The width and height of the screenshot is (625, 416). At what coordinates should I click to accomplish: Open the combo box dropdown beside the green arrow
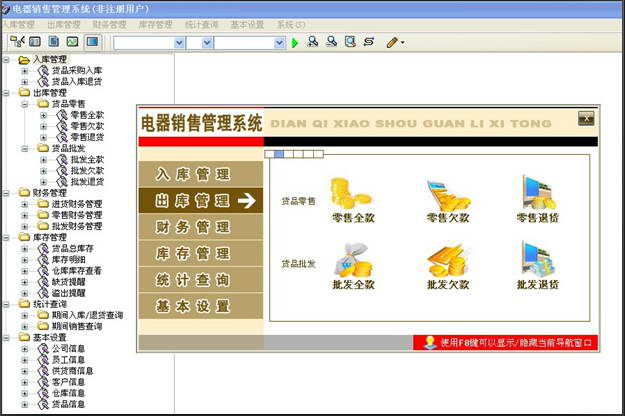[x=280, y=43]
